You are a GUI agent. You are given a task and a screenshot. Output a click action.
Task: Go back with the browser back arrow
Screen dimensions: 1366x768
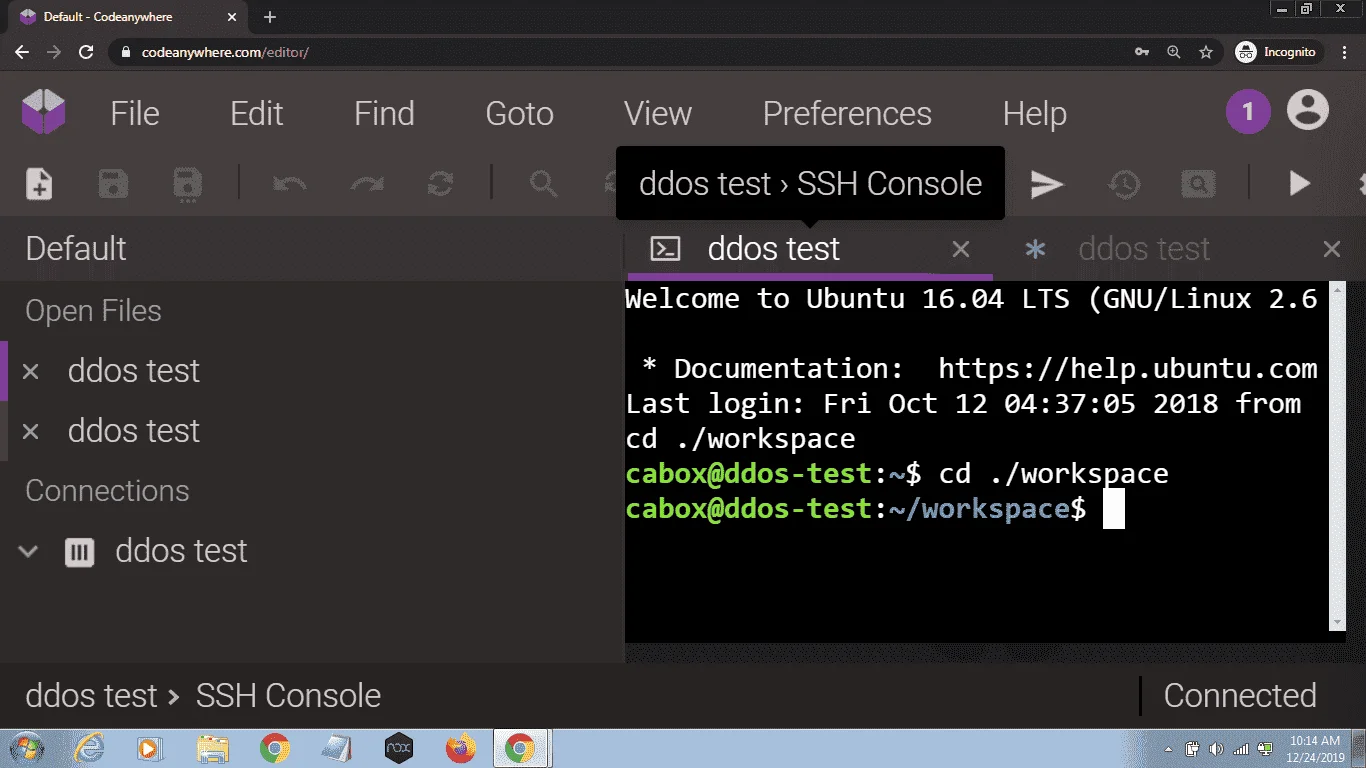22,52
